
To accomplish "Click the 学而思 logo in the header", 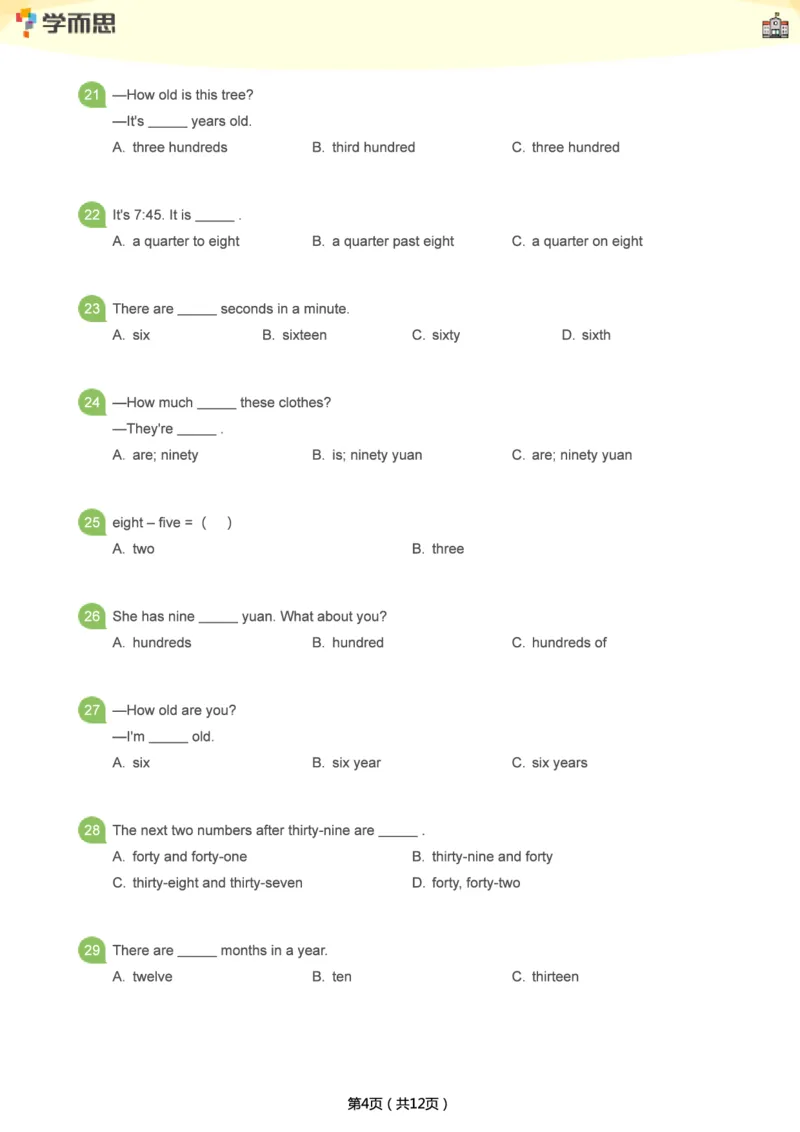I will click(66, 23).
